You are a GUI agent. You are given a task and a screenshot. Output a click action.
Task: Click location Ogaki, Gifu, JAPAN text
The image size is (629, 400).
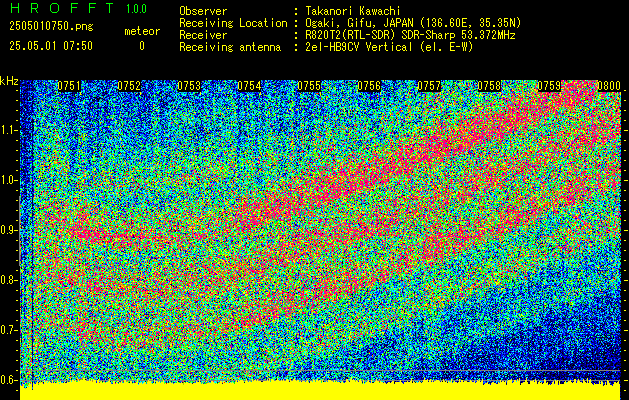point(413,23)
